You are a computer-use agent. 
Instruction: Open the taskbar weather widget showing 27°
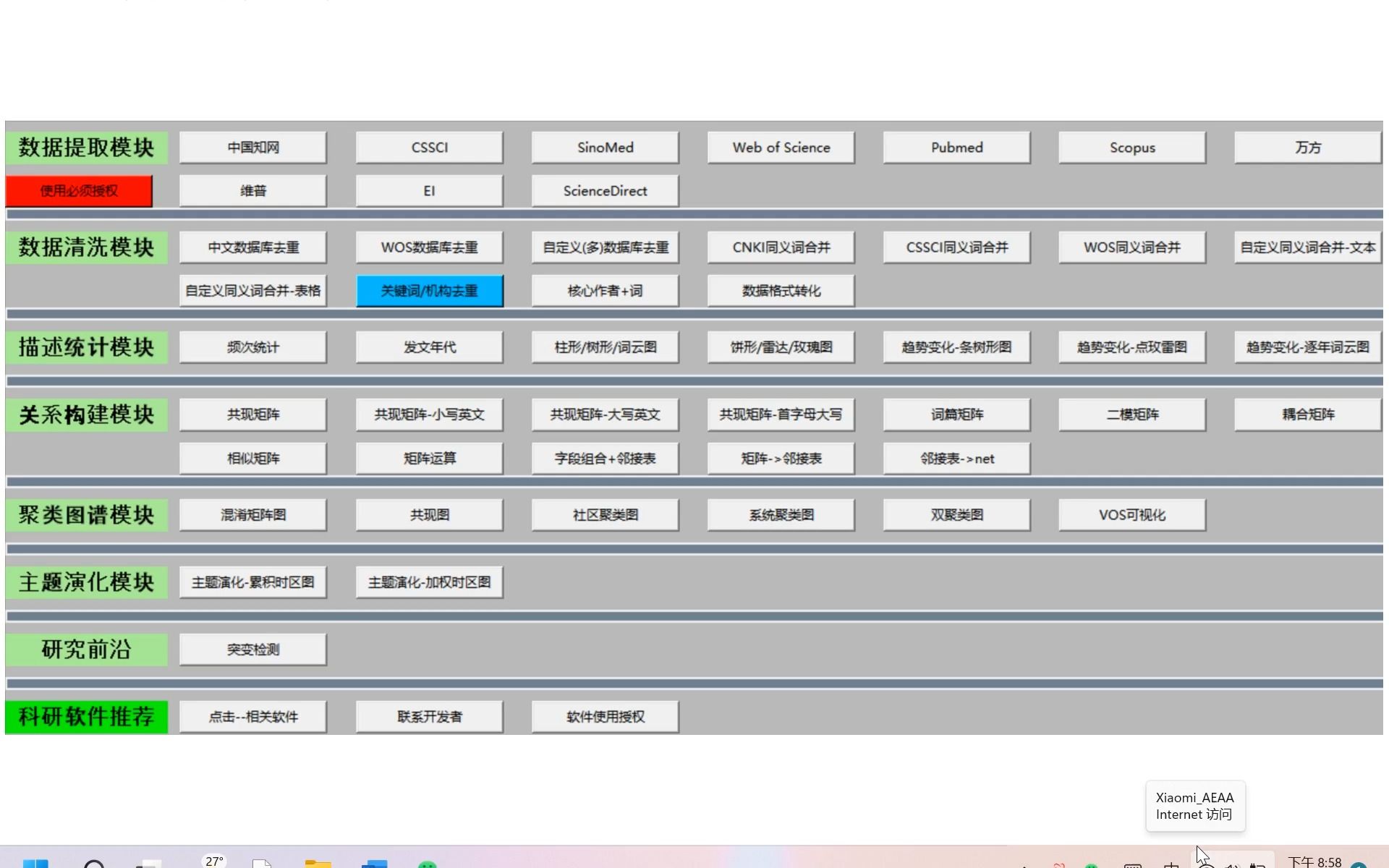(214, 861)
